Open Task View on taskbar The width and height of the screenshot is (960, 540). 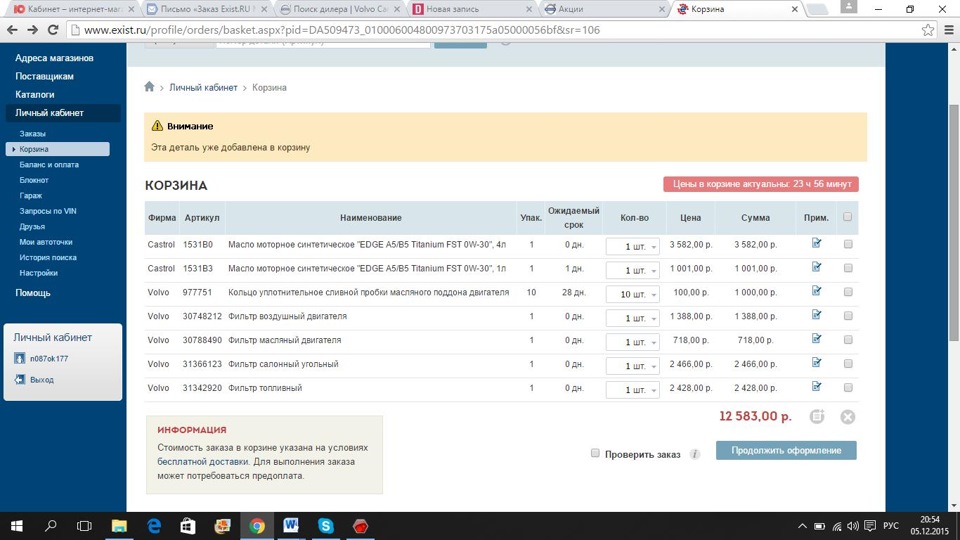(84, 526)
